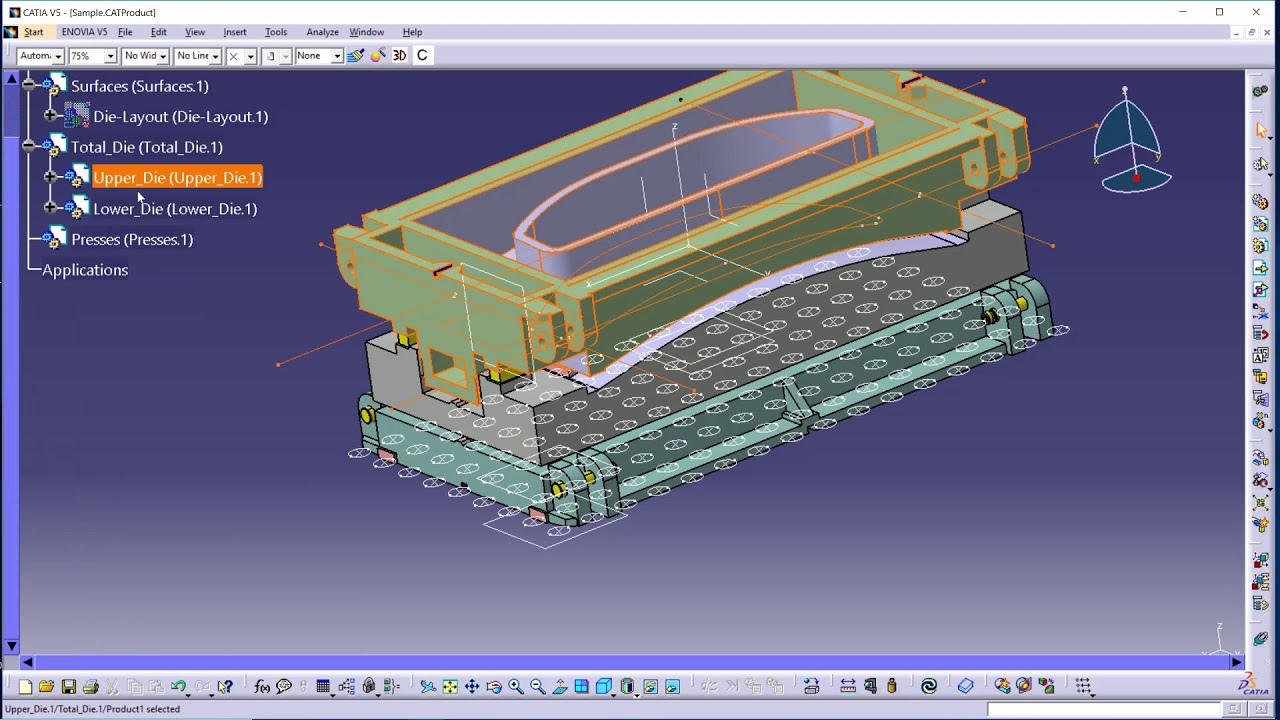The height and width of the screenshot is (720, 1280).
Task: Select Presses (Presses.1) in the tree
Action: click(132, 239)
